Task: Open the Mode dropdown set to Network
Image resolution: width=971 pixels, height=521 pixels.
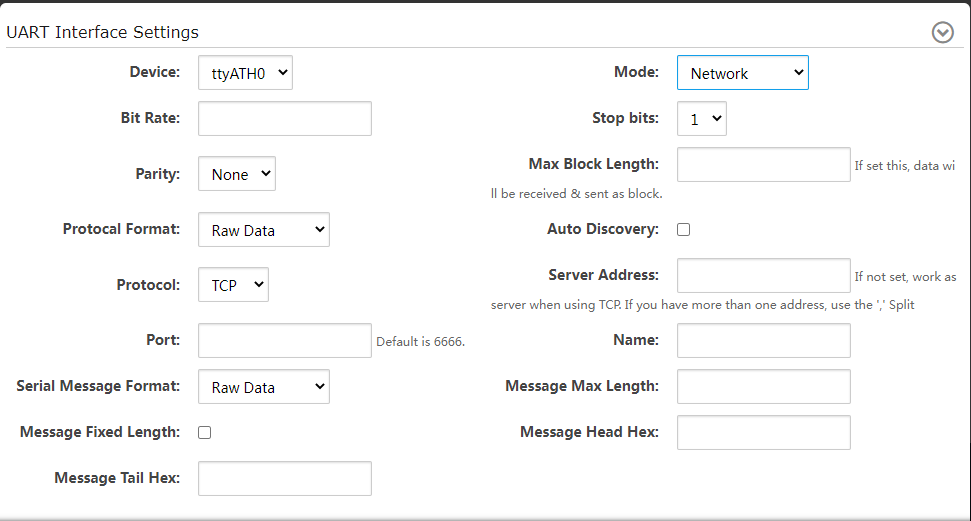Action: pyautogui.click(x=742, y=73)
